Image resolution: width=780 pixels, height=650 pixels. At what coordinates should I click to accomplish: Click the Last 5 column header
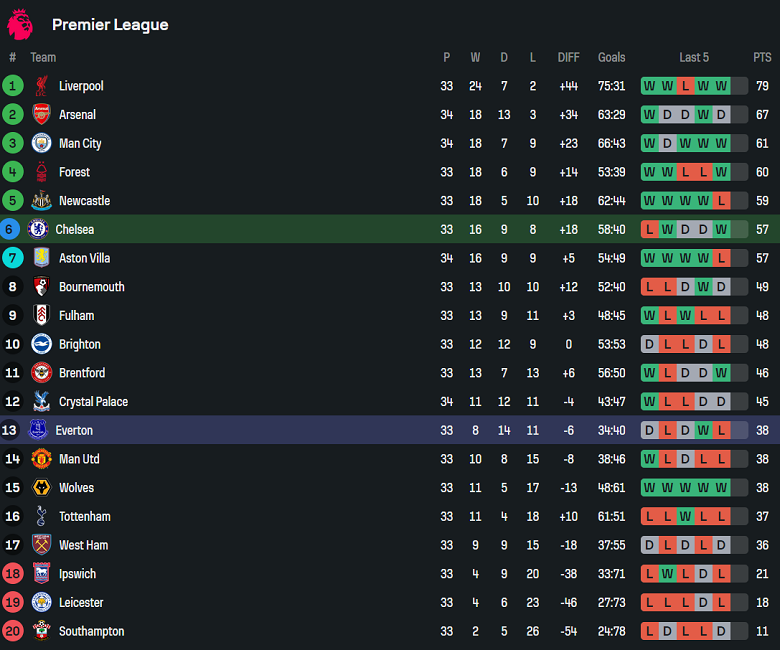coord(693,57)
